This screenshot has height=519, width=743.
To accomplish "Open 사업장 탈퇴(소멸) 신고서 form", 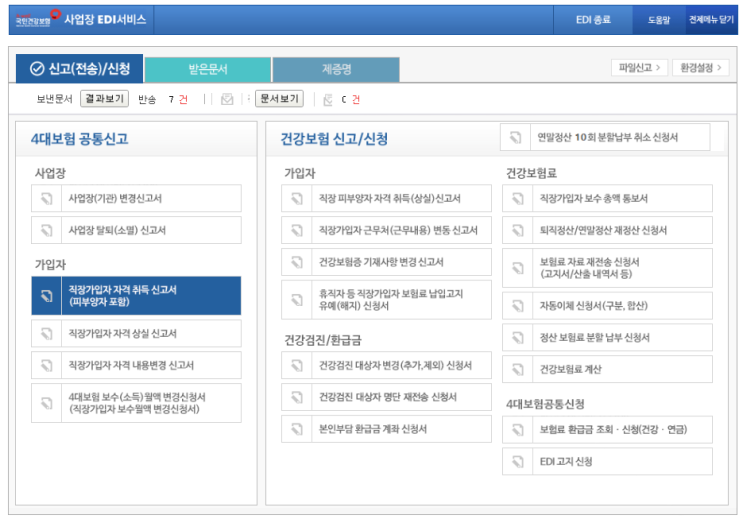I will tap(136, 230).
